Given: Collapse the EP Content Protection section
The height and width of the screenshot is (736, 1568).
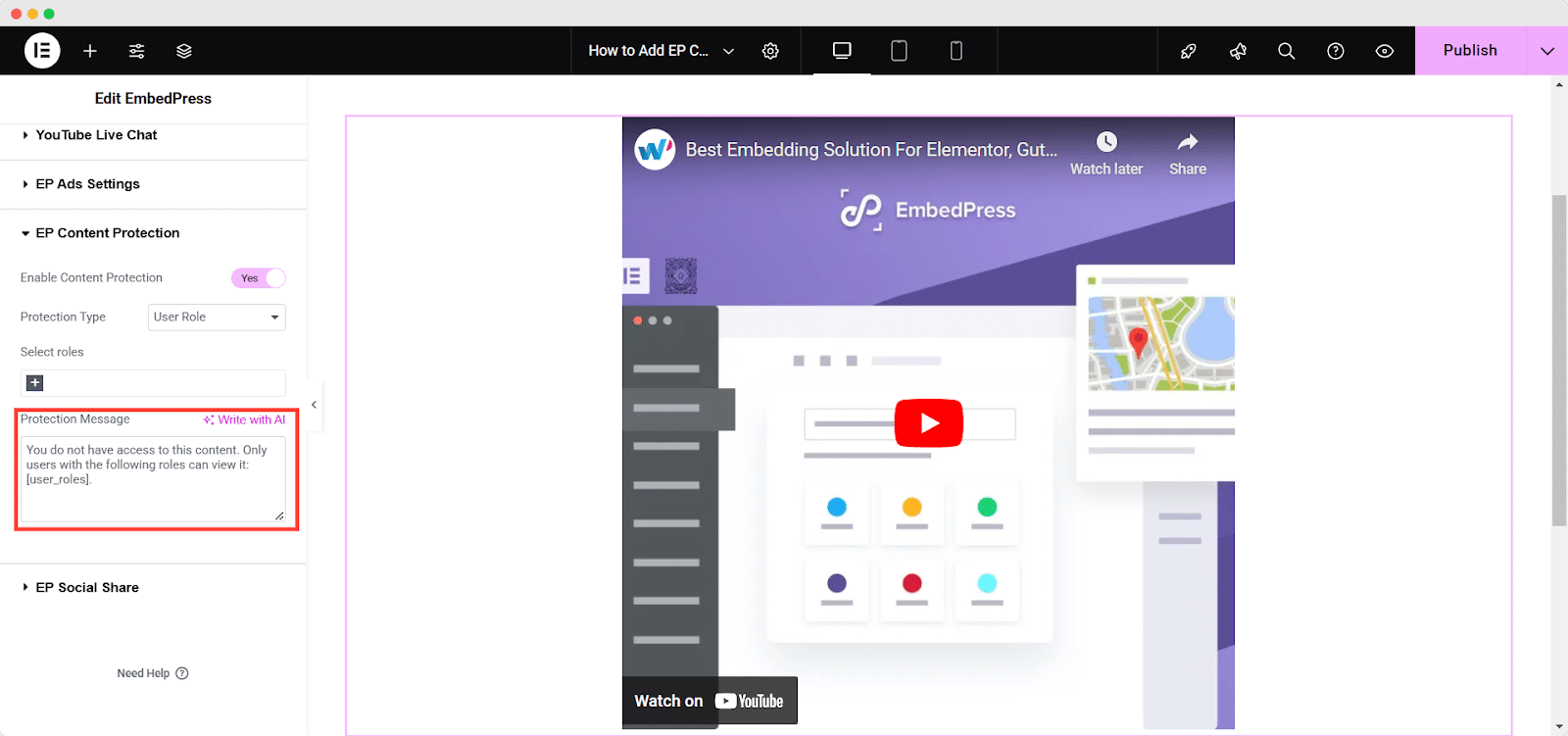Looking at the screenshot, I should [153, 233].
